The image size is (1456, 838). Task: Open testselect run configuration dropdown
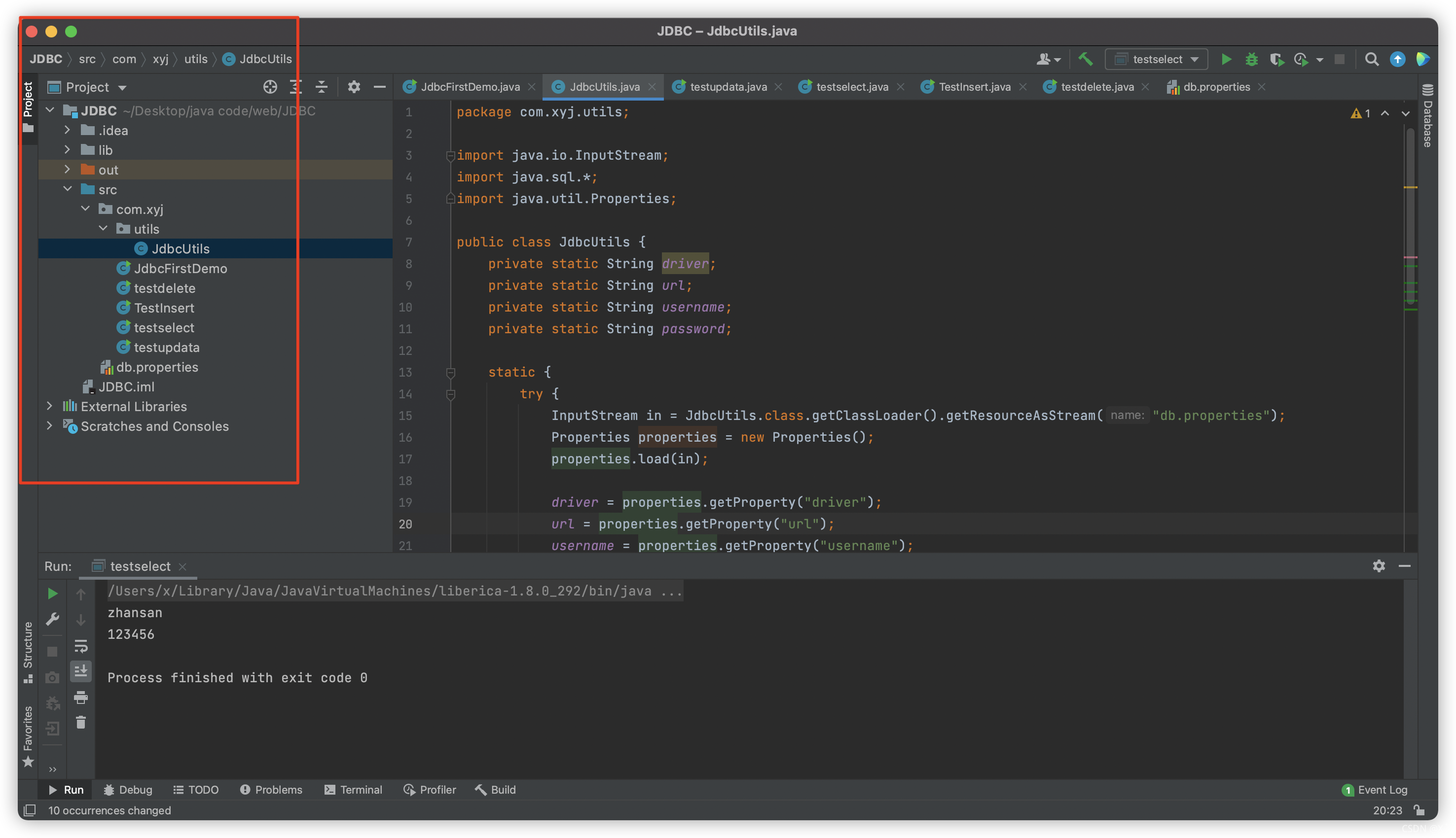1157,59
